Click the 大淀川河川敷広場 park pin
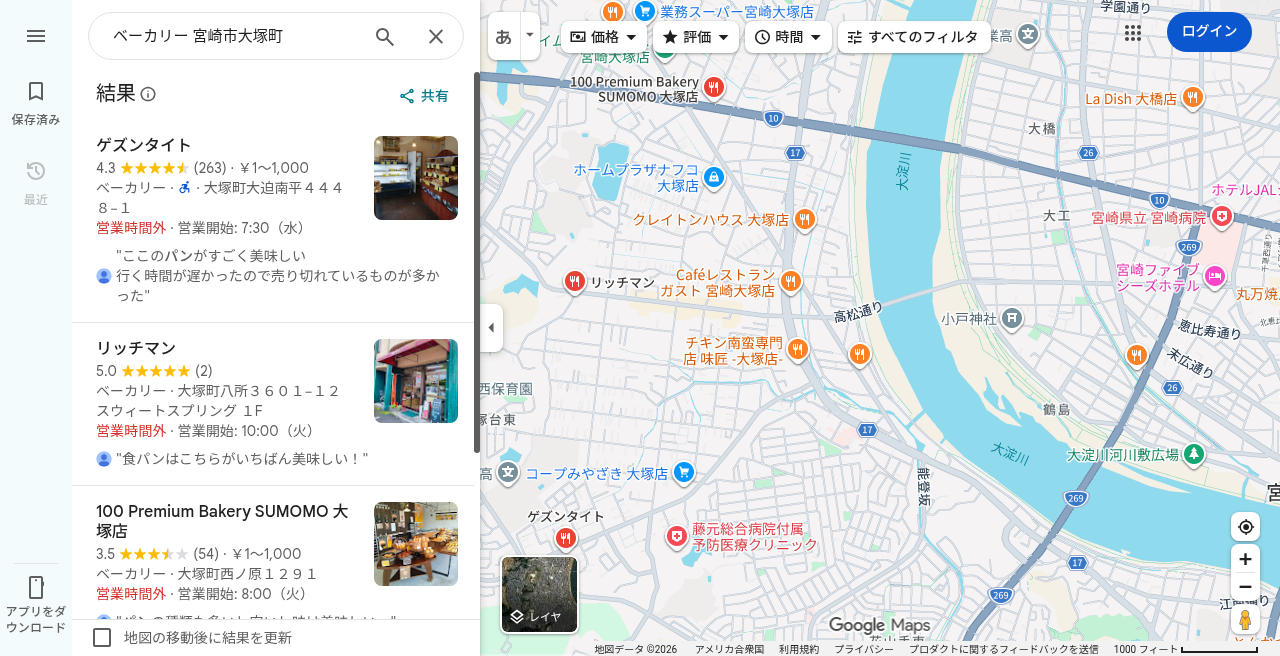Screen dimensions: 1280x656 (x=1194, y=454)
